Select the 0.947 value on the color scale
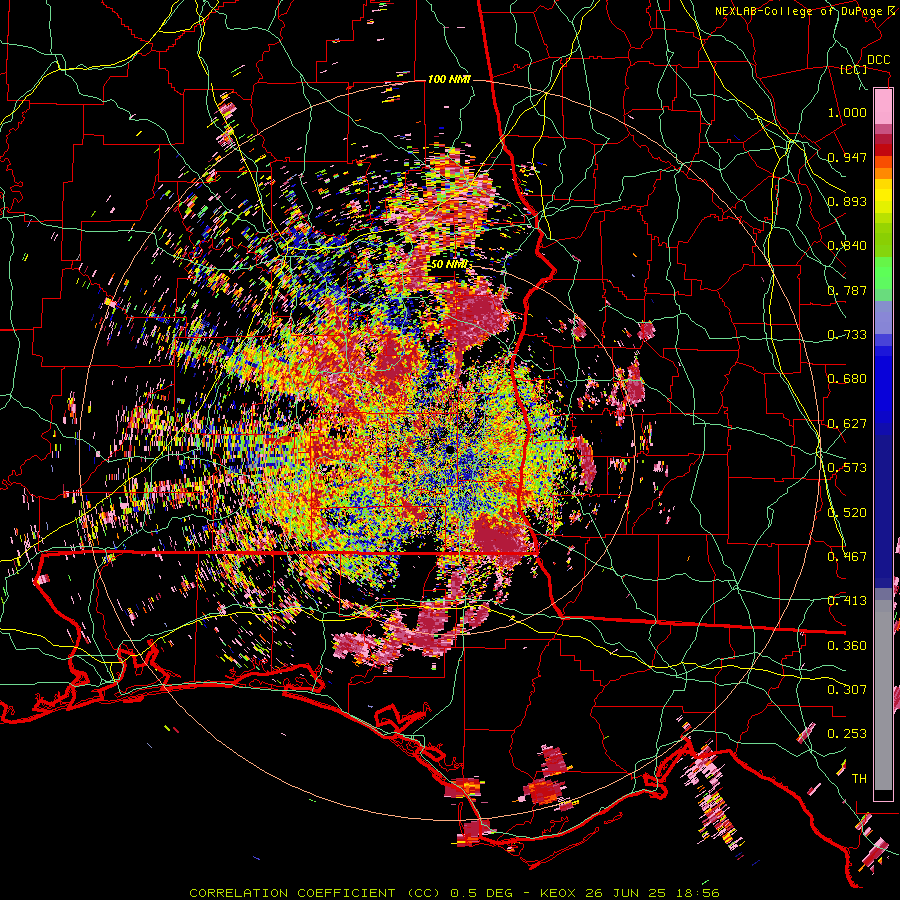900x900 pixels. click(847, 157)
